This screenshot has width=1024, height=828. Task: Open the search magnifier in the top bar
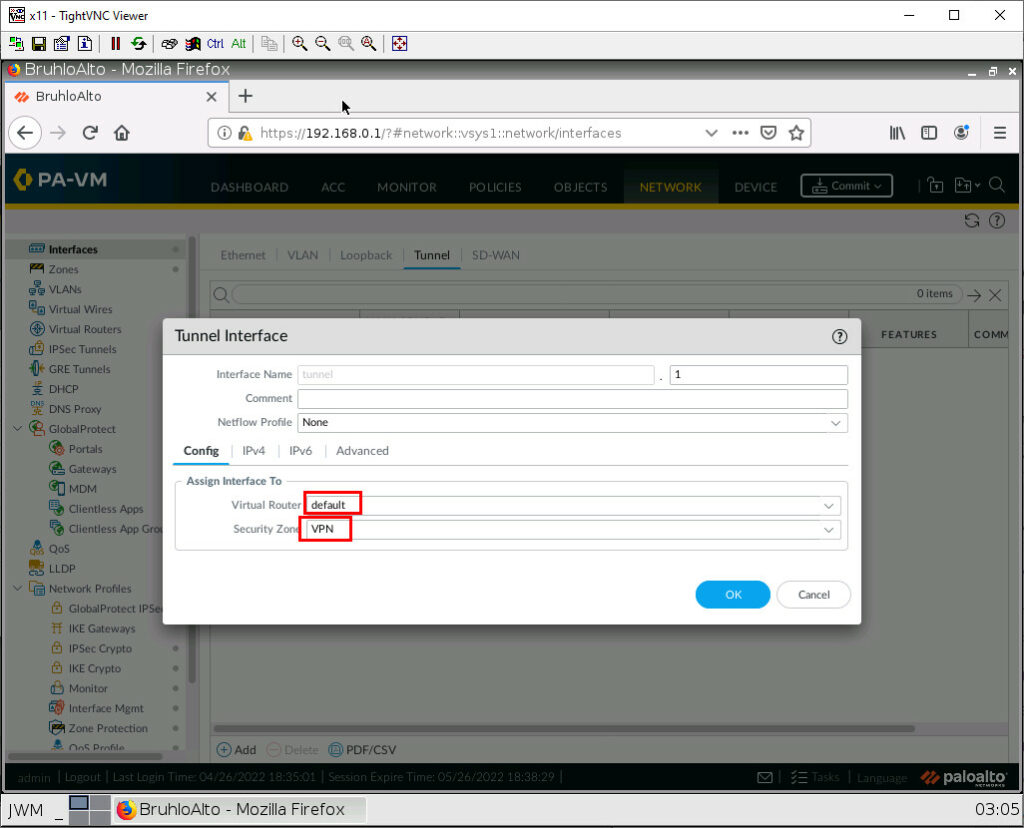point(997,186)
